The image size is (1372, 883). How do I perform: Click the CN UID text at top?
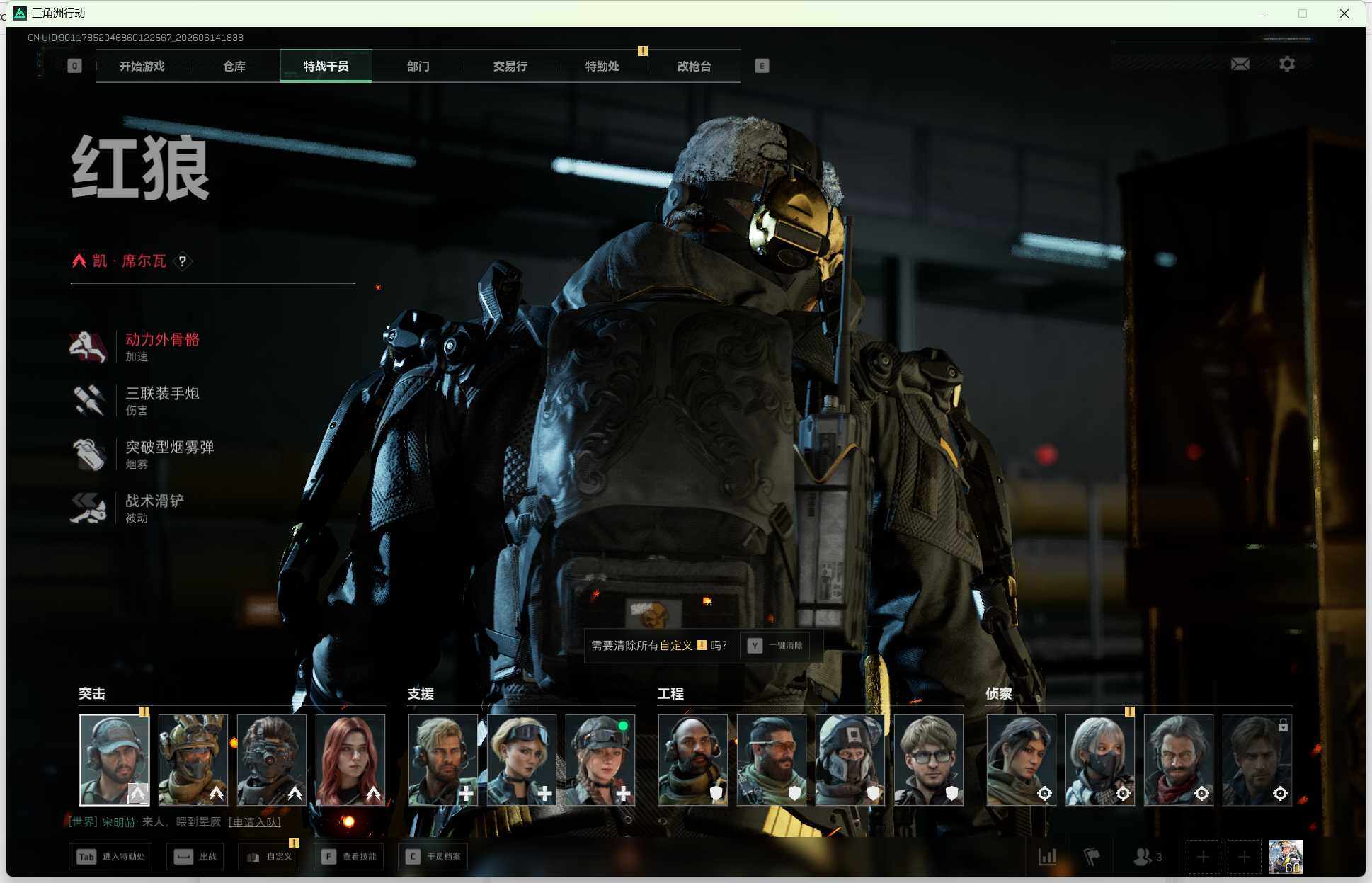tap(135, 38)
